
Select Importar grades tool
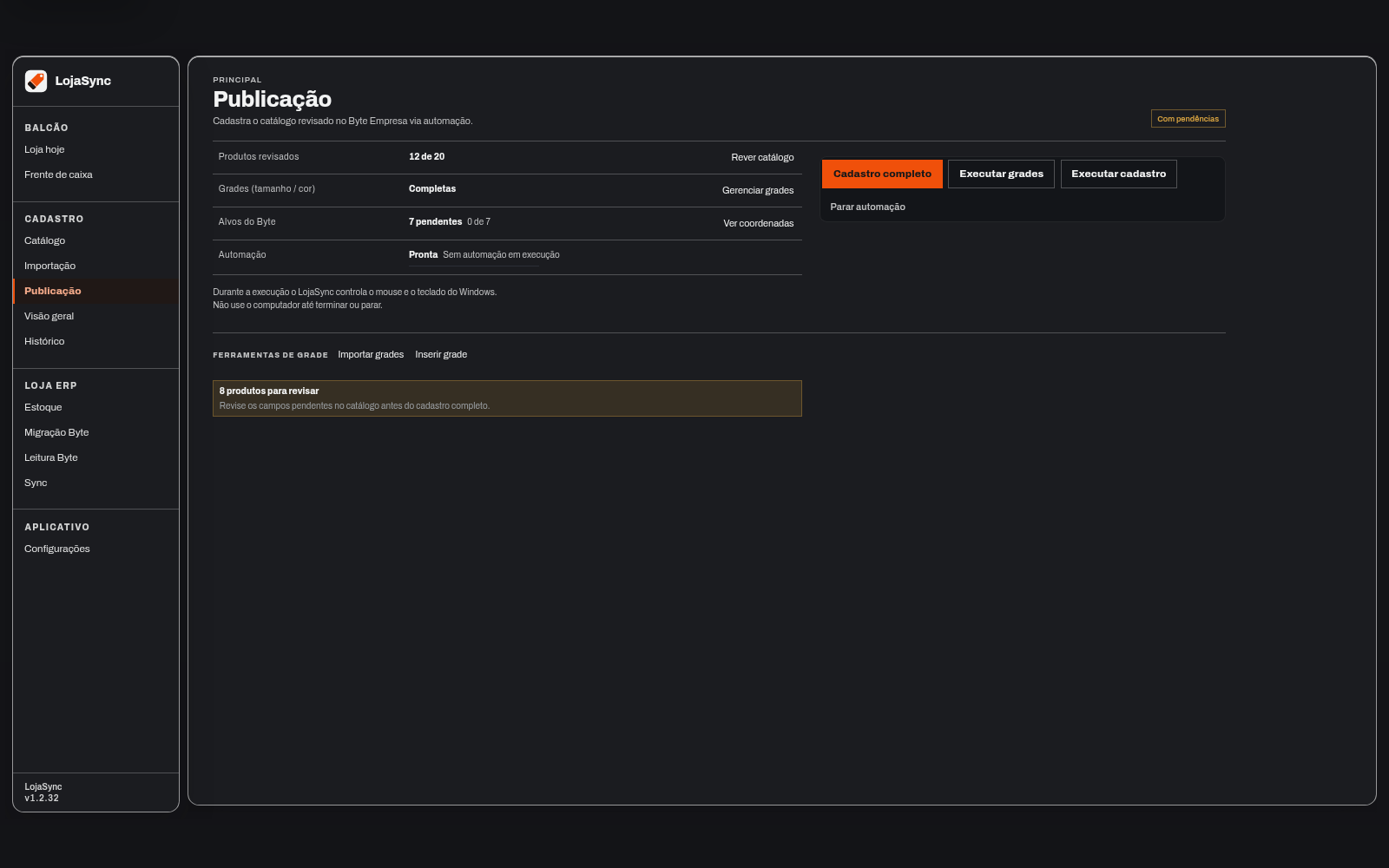click(371, 354)
